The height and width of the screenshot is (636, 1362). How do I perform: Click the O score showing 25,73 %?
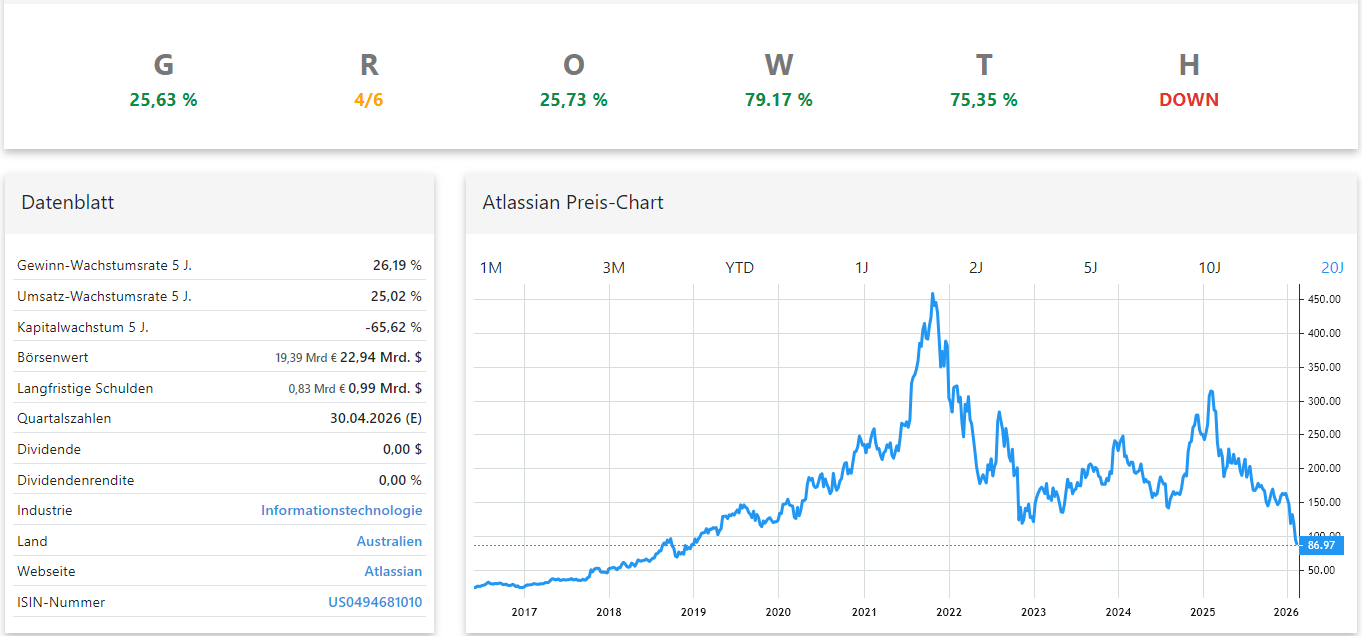click(573, 99)
